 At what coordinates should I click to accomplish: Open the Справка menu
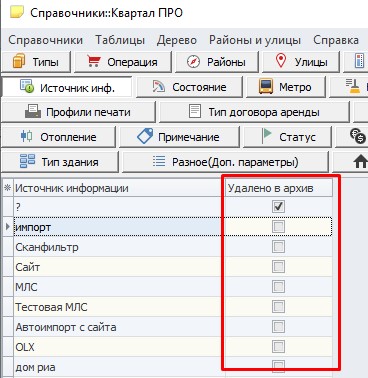pyautogui.click(x=336, y=40)
